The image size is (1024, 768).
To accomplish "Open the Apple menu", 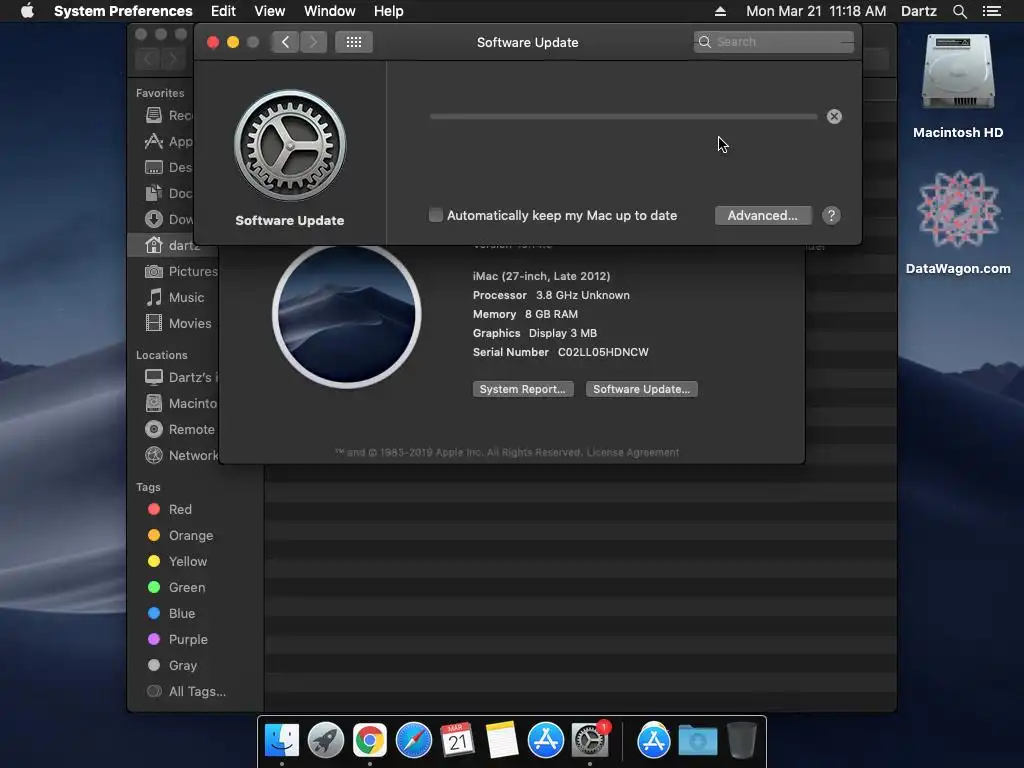I will click(x=27, y=11).
